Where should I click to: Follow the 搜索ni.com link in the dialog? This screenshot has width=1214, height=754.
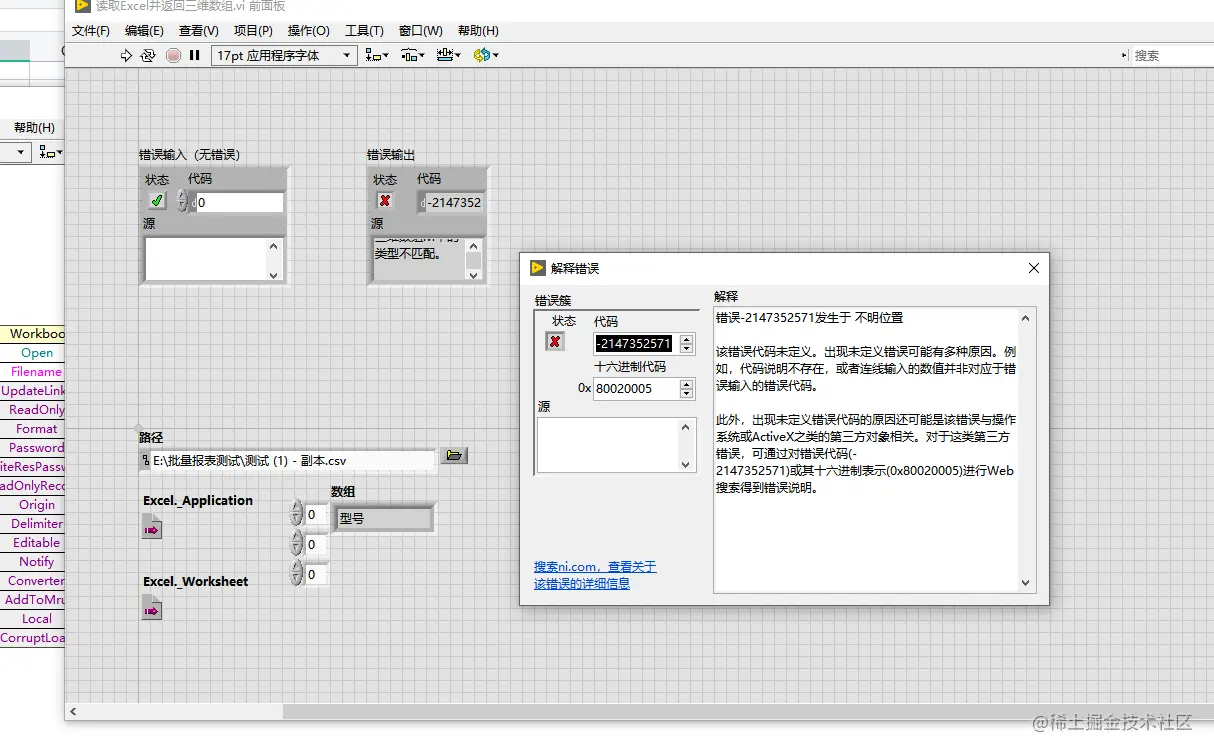click(x=594, y=566)
